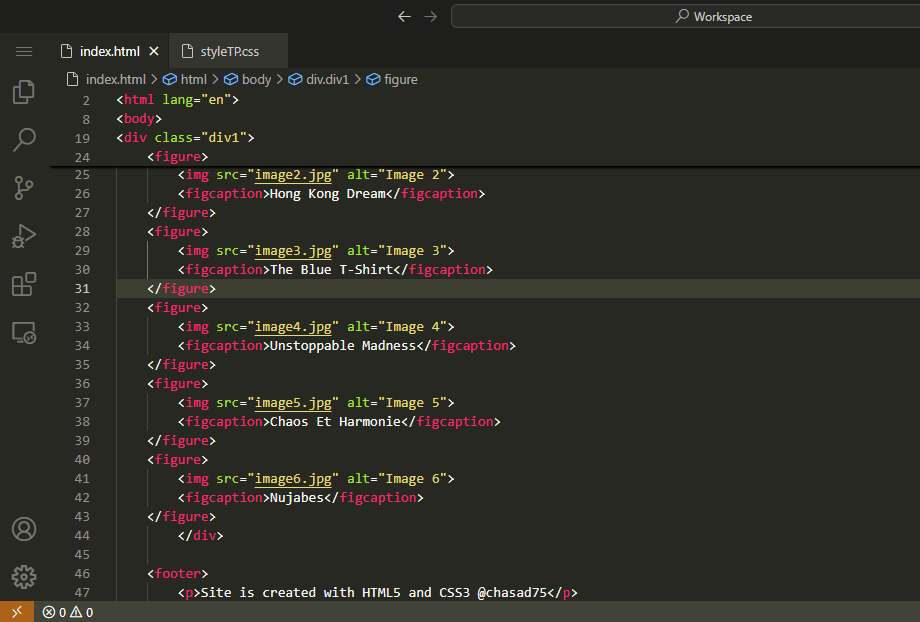Open errors and warnings in status bar
Screen dimensions: 920x622
(68, 612)
